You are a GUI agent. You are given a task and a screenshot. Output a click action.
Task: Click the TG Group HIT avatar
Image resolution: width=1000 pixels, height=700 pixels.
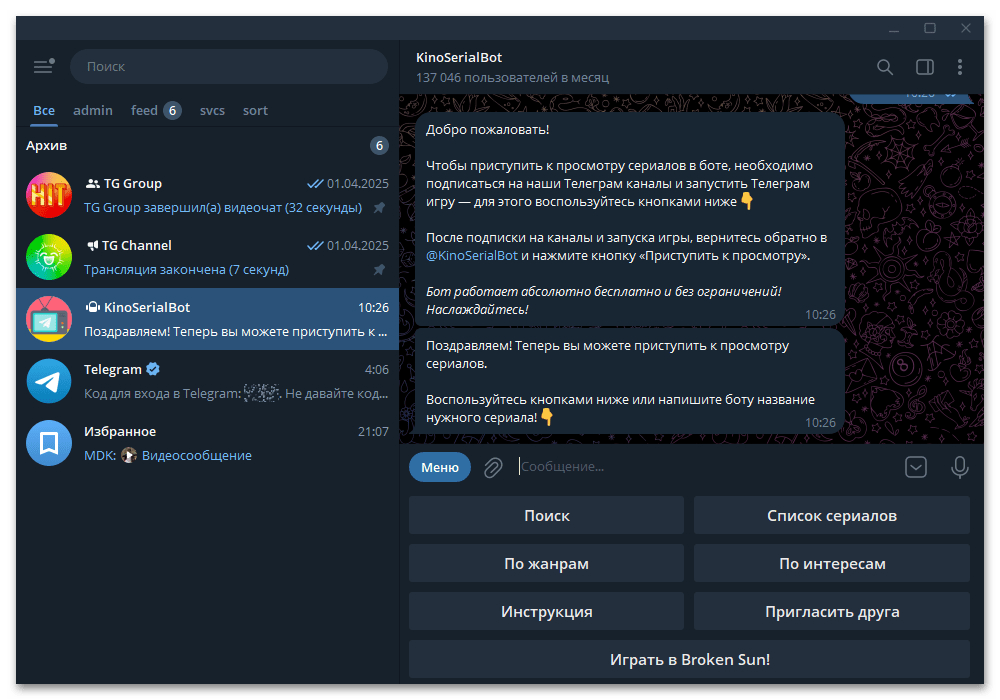pyautogui.click(x=49, y=195)
